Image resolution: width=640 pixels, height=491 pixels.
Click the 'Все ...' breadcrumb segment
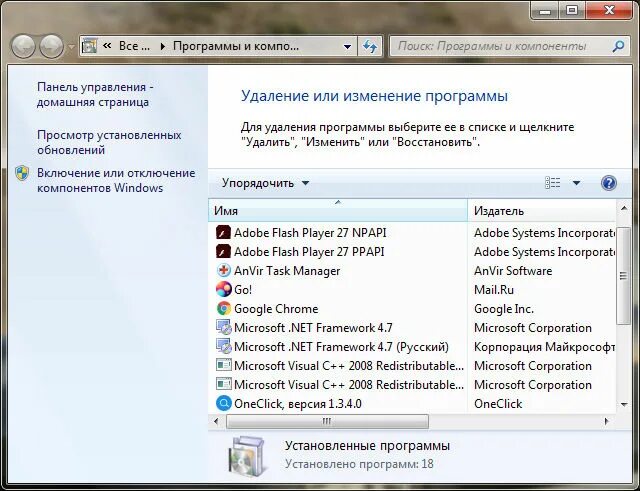134,46
